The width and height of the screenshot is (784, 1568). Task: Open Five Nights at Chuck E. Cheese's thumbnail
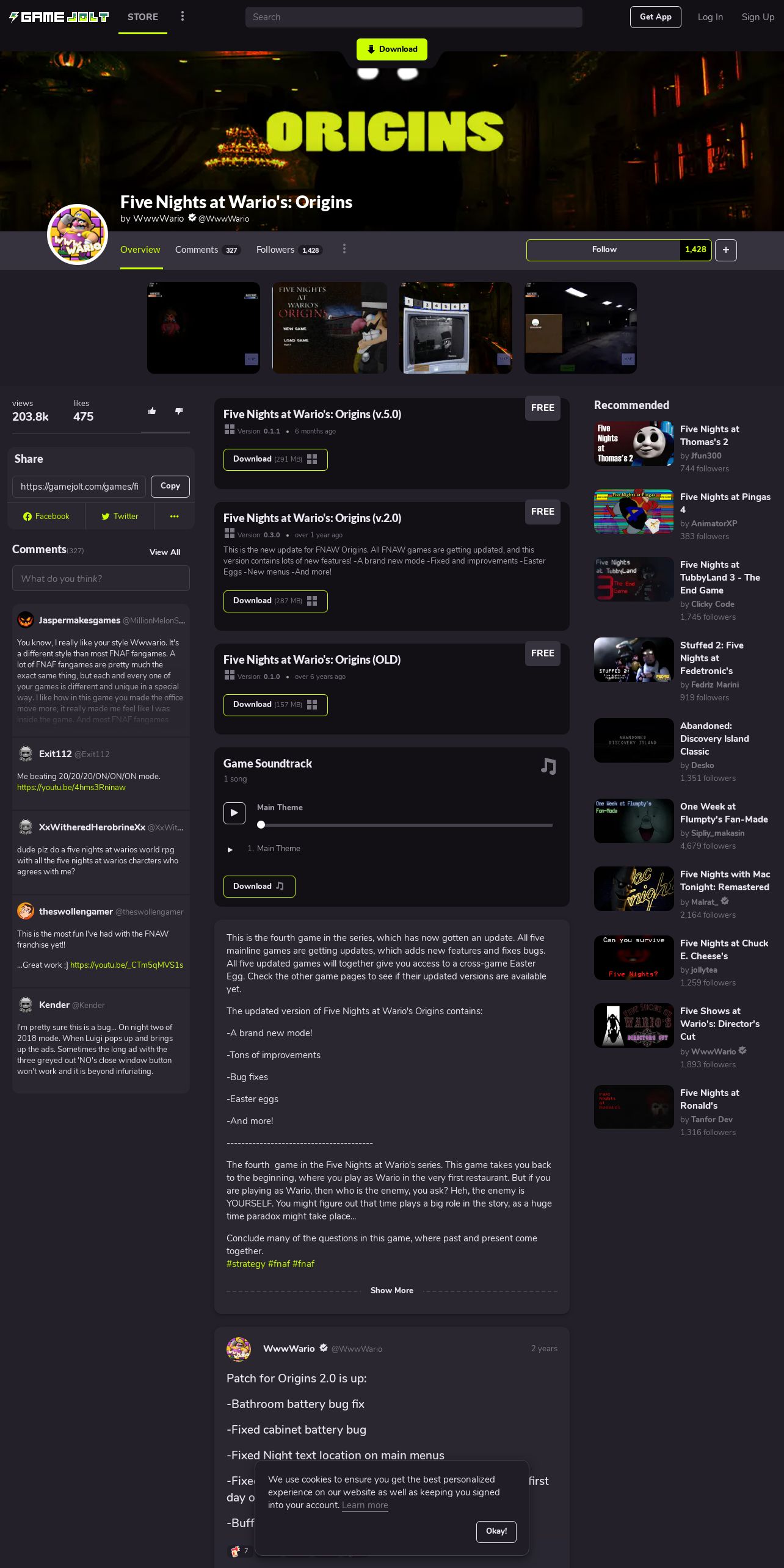[x=634, y=958]
